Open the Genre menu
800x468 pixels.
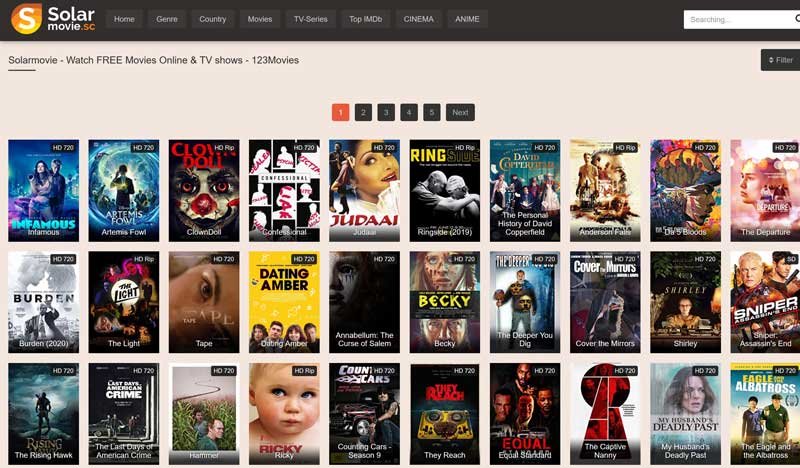tap(167, 19)
